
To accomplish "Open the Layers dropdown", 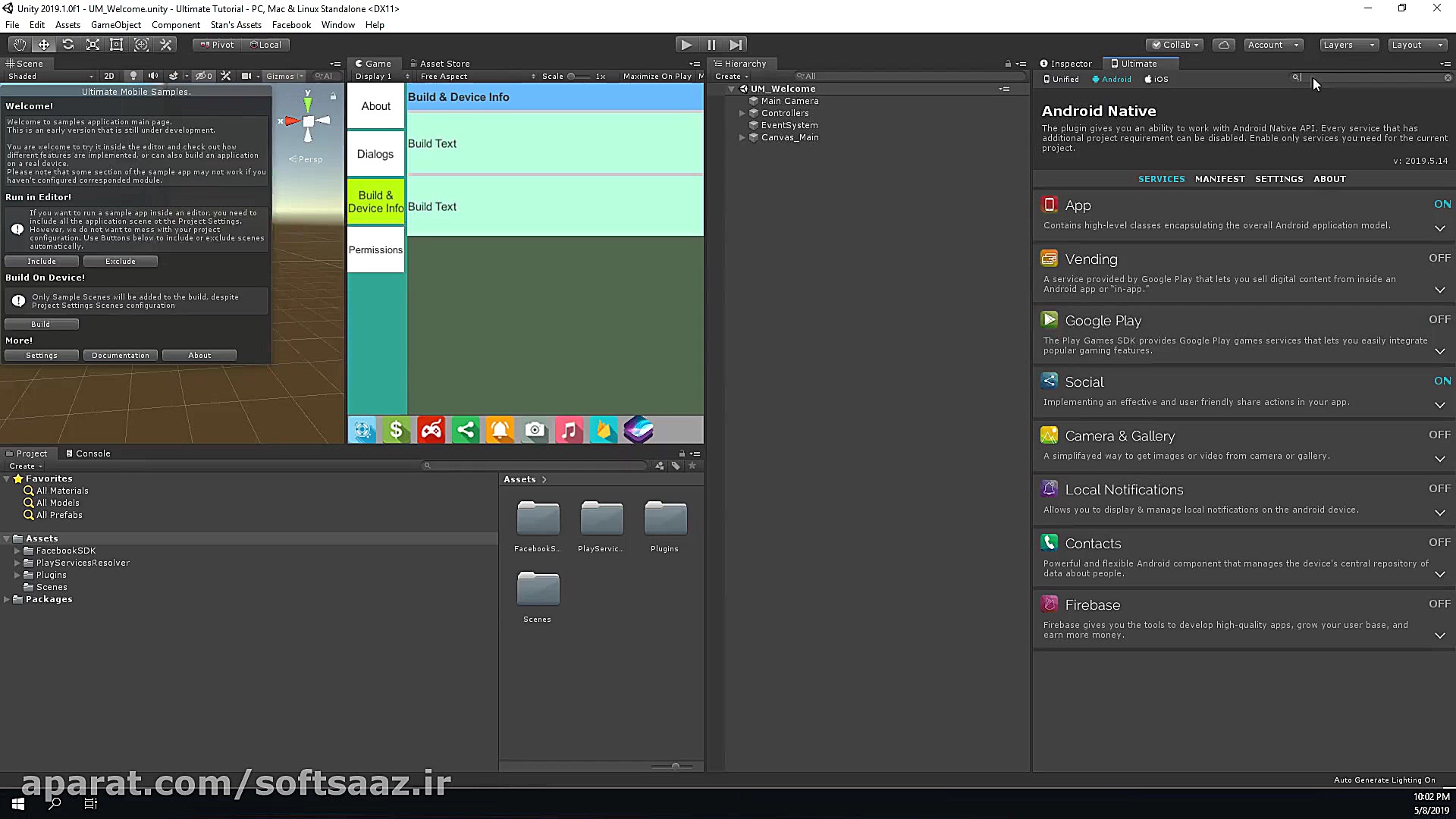I will click(x=1348, y=45).
